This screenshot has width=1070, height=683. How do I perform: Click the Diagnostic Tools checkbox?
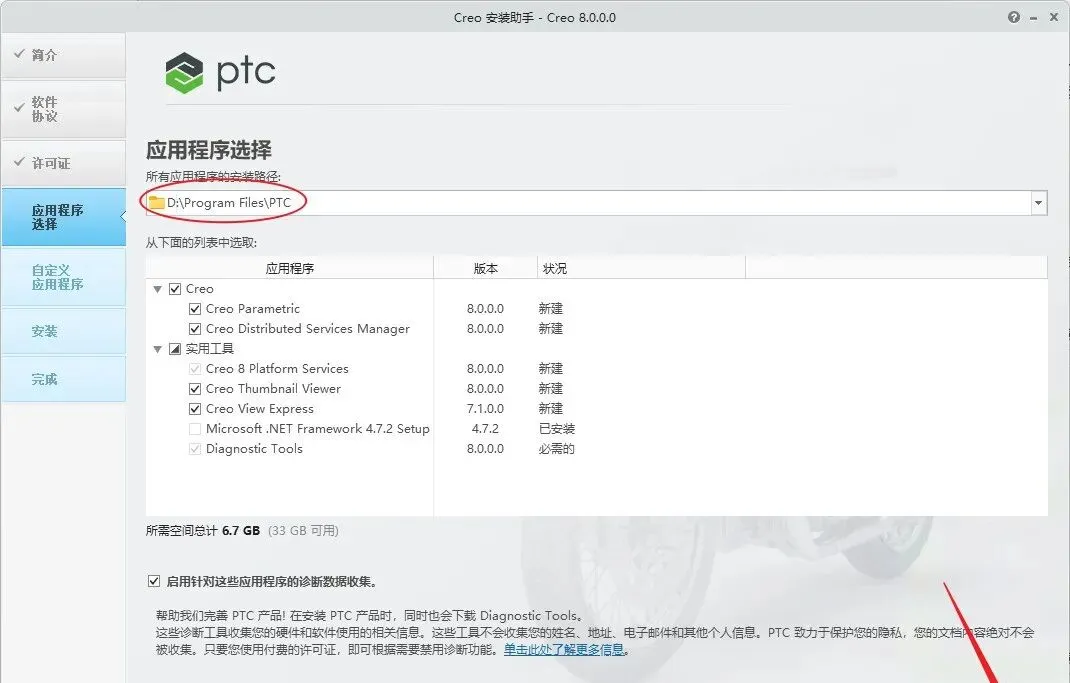[194, 449]
